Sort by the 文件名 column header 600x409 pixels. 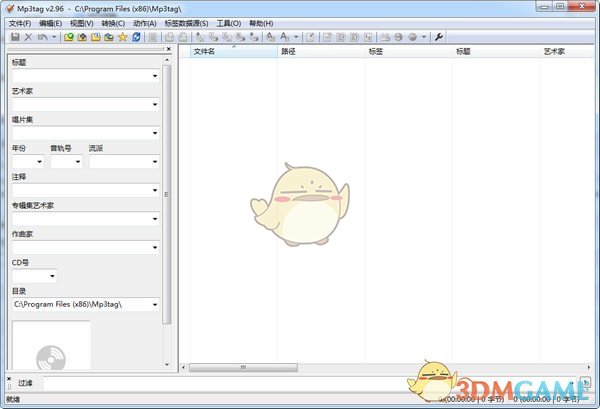[234, 51]
